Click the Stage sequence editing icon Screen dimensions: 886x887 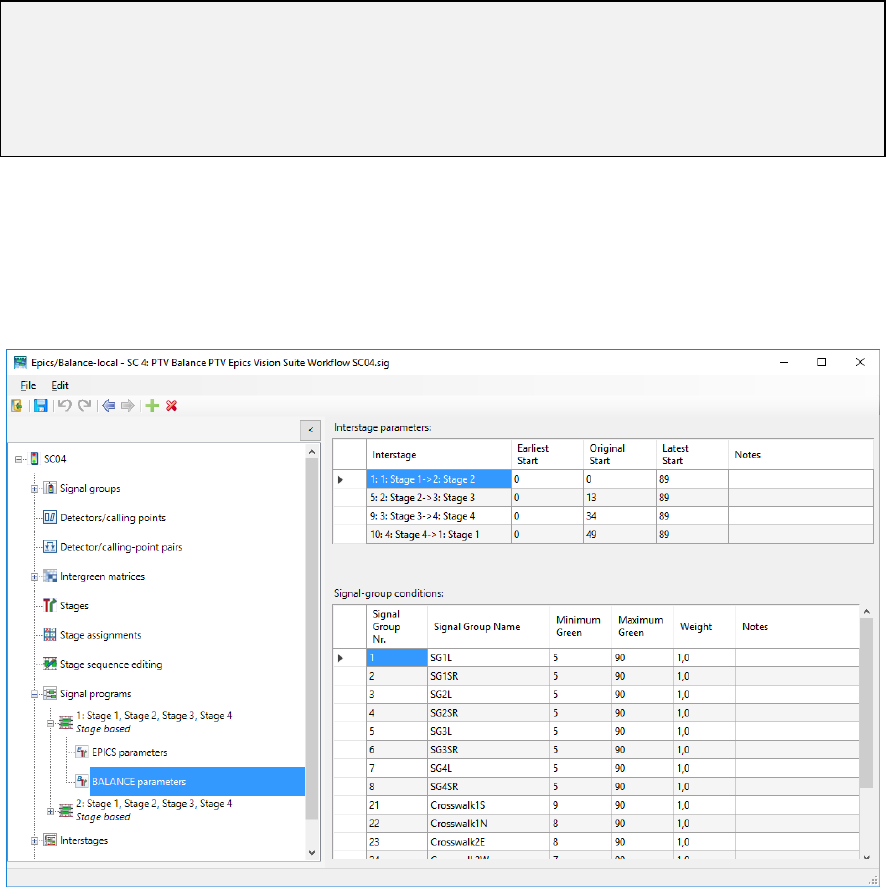click(x=51, y=664)
